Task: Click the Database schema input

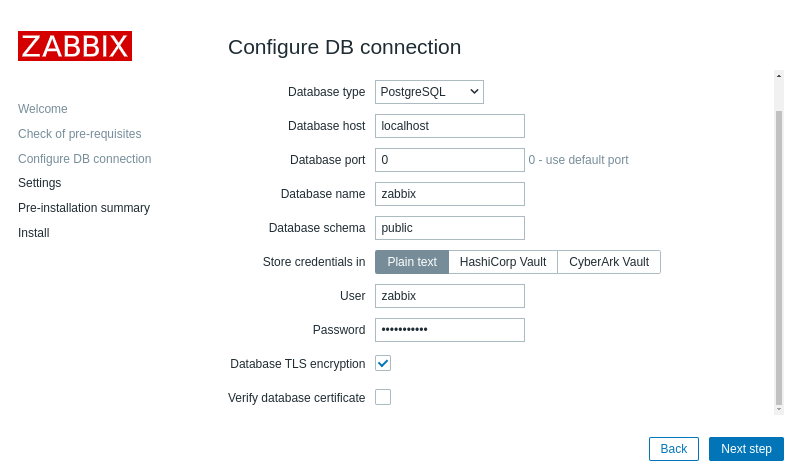Action: [450, 228]
